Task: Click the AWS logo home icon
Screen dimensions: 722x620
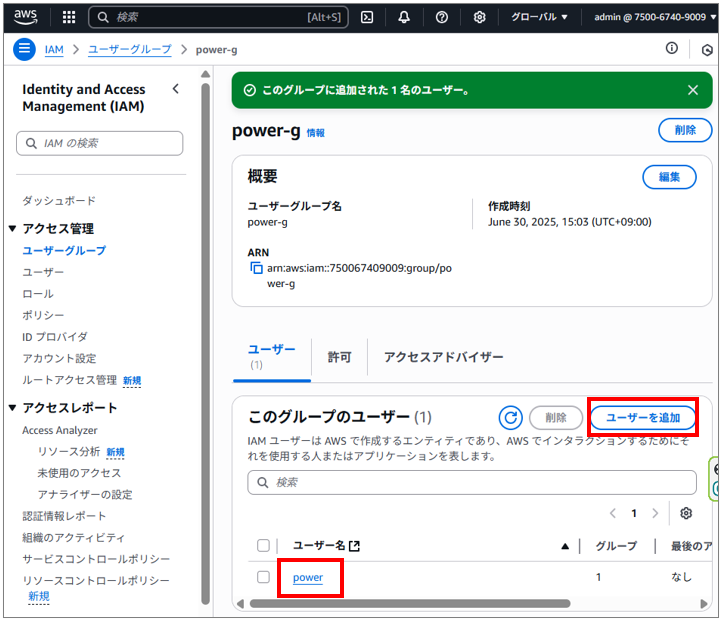Action: point(25,17)
